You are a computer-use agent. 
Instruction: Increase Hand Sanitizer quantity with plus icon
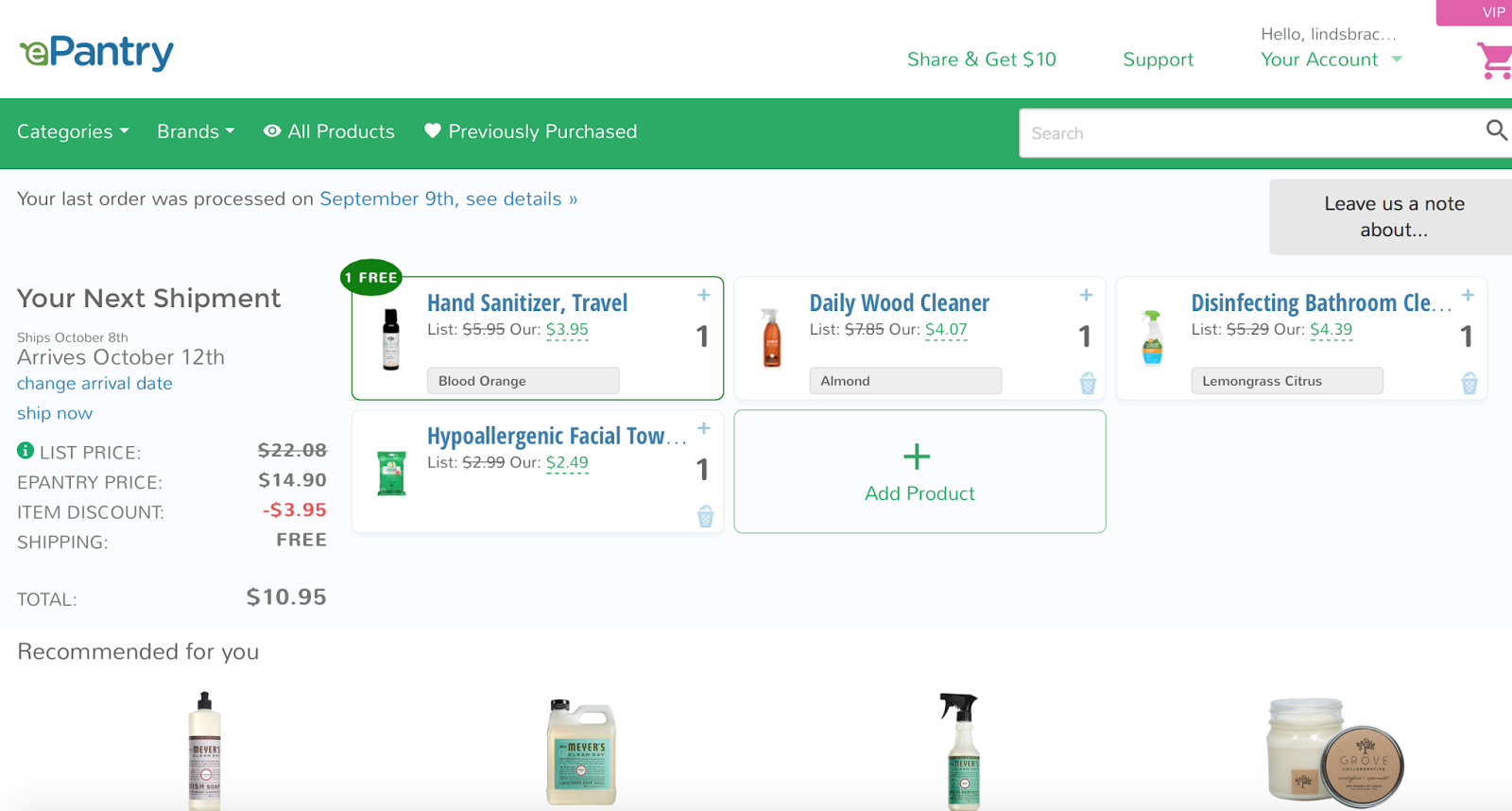click(704, 295)
